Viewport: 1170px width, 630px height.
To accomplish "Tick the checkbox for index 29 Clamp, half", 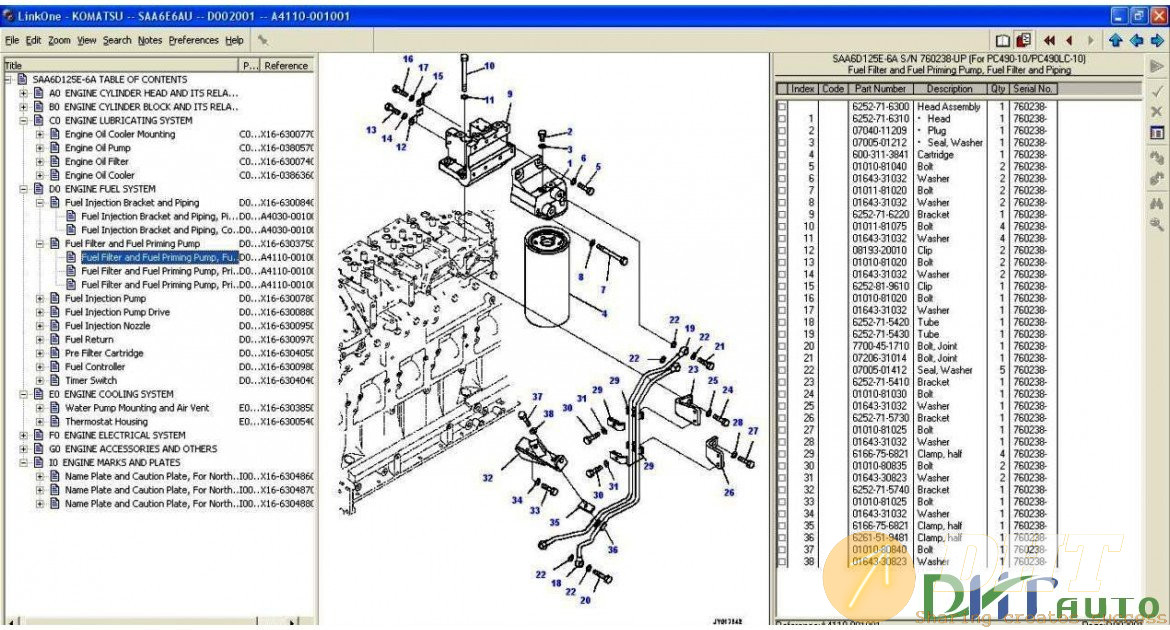I will (782, 454).
